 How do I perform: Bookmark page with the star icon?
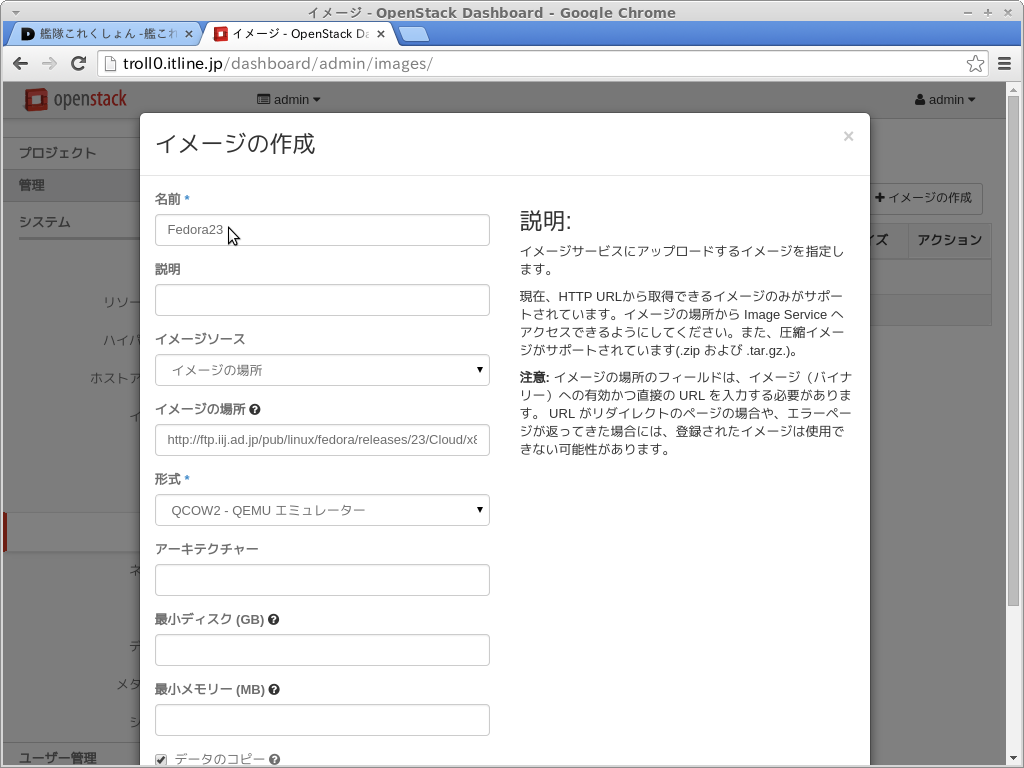click(x=975, y=64)
